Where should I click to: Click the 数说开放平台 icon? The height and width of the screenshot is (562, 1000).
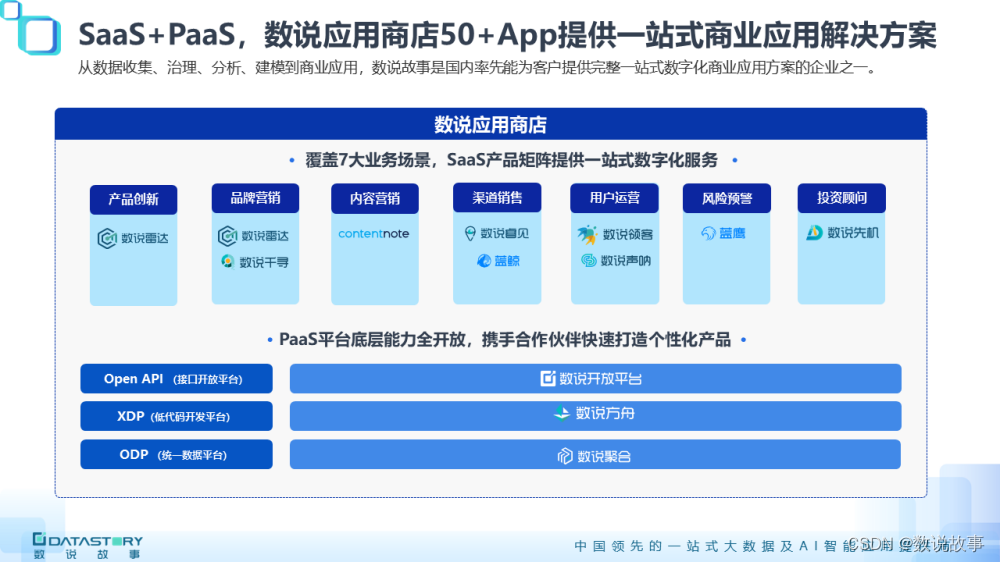[548, 378]
